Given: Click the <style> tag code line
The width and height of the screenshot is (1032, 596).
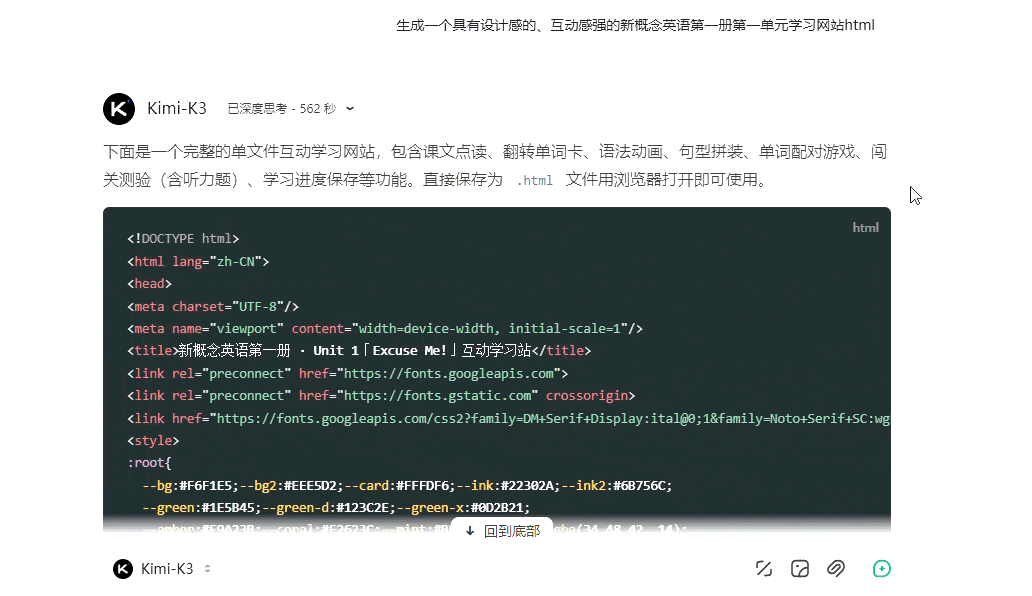Looking at the screenshot, I should (153, 440).
